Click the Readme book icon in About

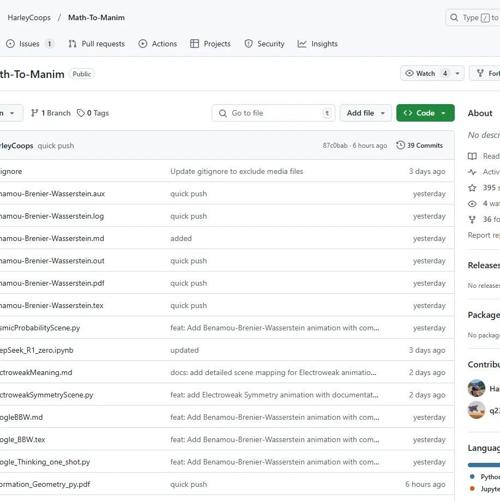coord(472,156)
